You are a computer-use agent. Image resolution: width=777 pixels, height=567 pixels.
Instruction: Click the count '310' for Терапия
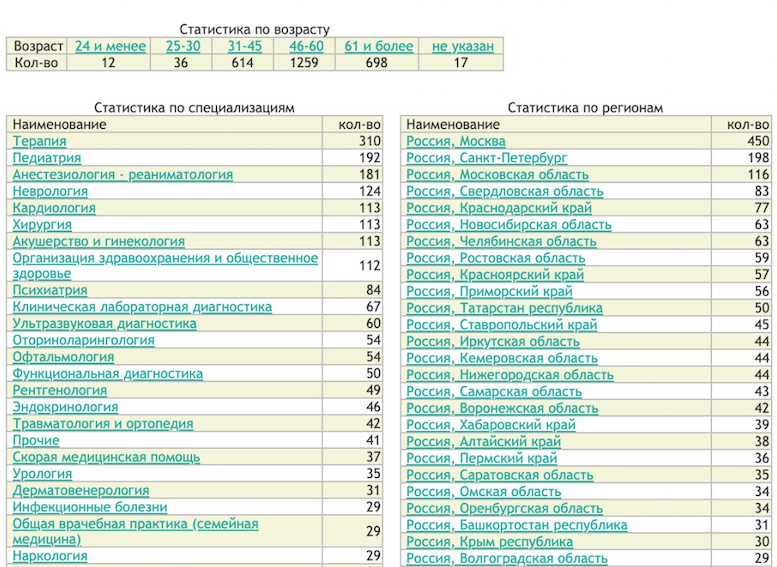tap(370, 141)
